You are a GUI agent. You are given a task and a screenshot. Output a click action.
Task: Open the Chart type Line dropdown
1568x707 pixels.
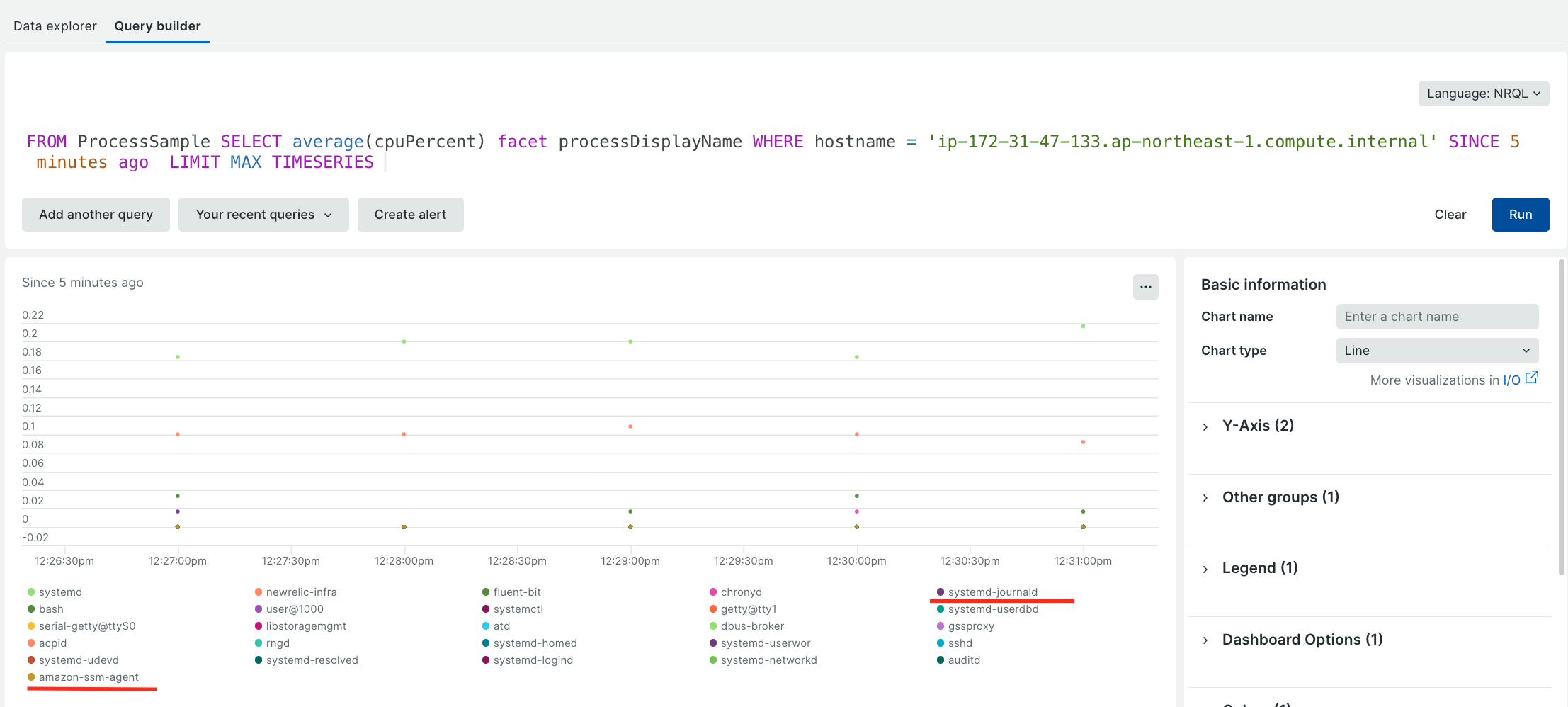pyautogui.click(x=1437, y=351)
